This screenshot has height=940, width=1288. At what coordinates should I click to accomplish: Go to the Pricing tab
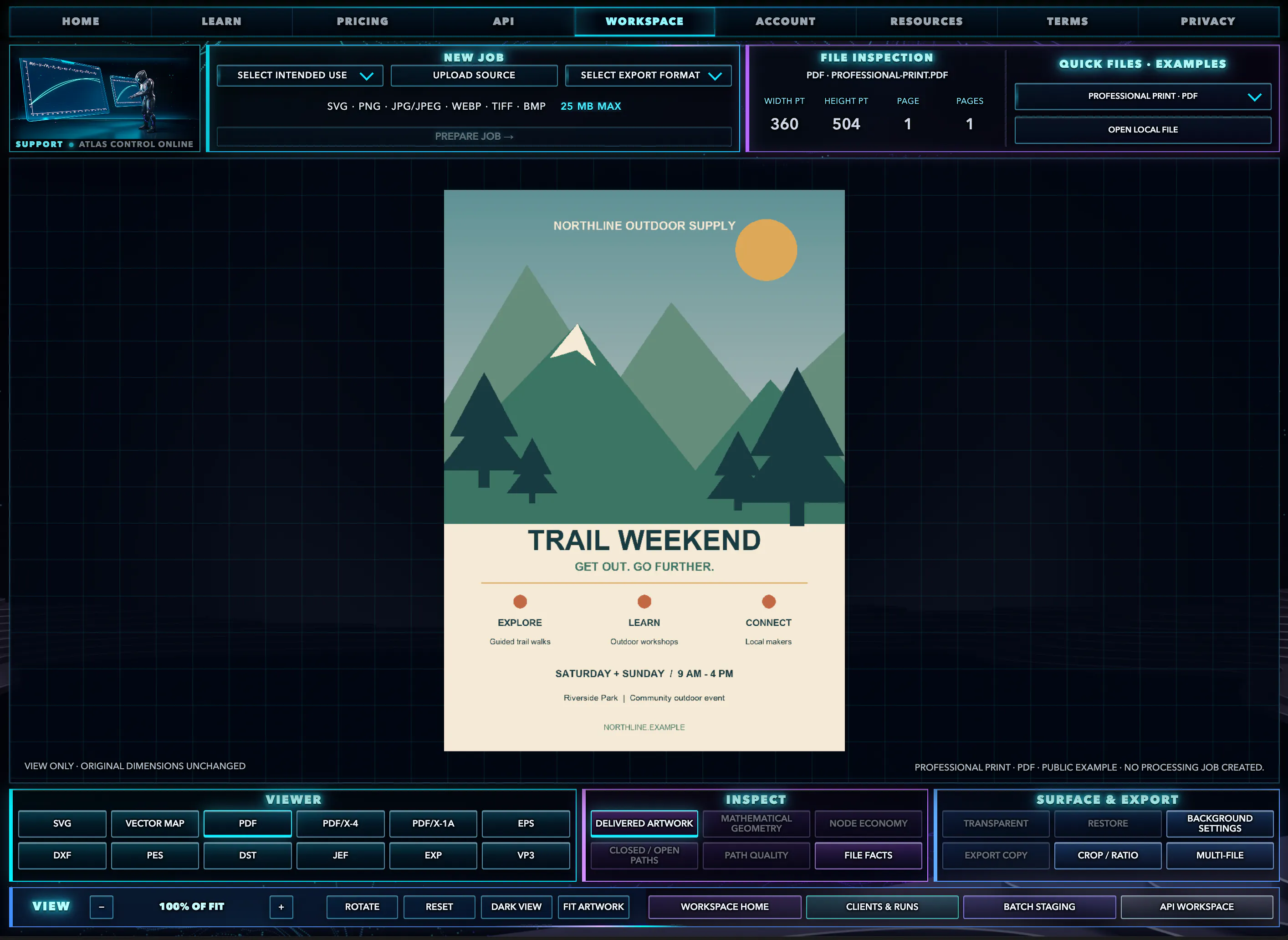[x=363, y=21]
